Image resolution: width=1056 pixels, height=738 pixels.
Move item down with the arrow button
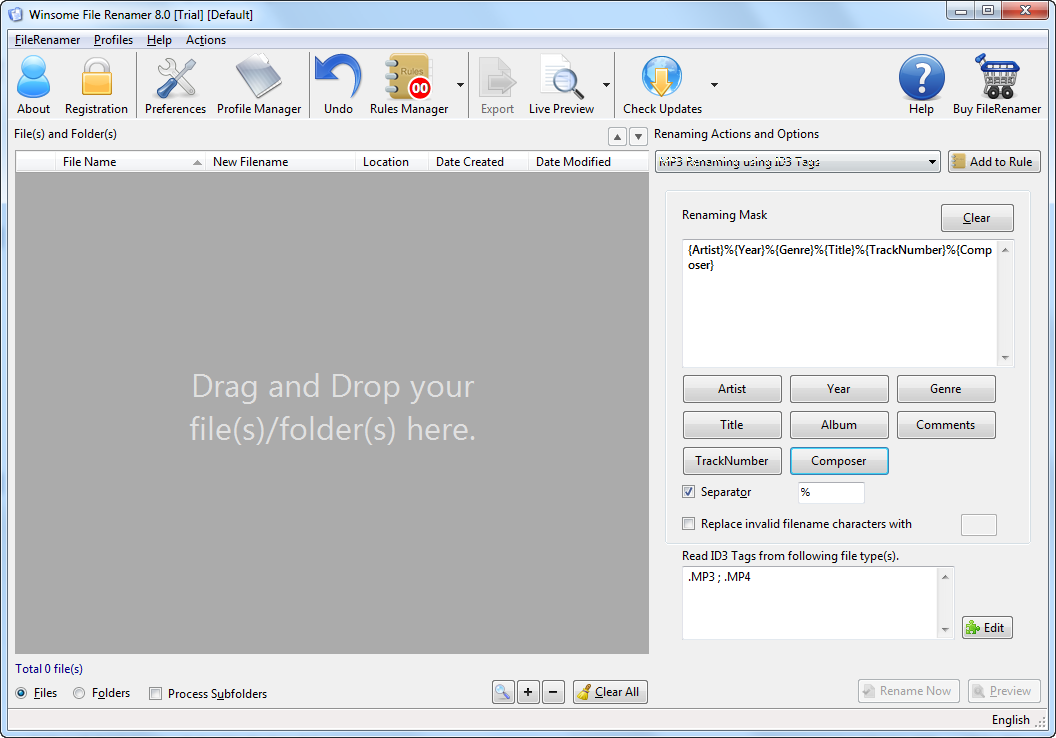click(638, 137)
